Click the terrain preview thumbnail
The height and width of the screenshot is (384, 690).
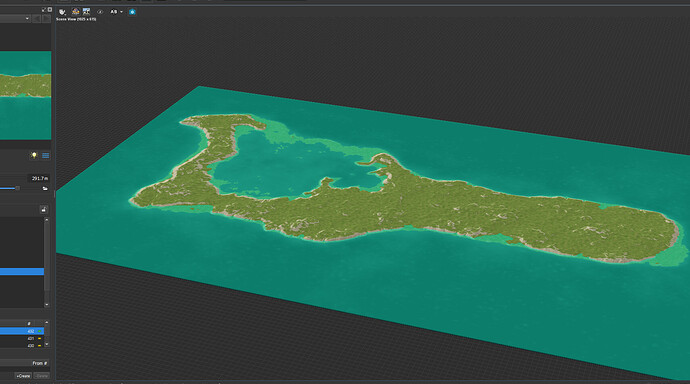26,95
